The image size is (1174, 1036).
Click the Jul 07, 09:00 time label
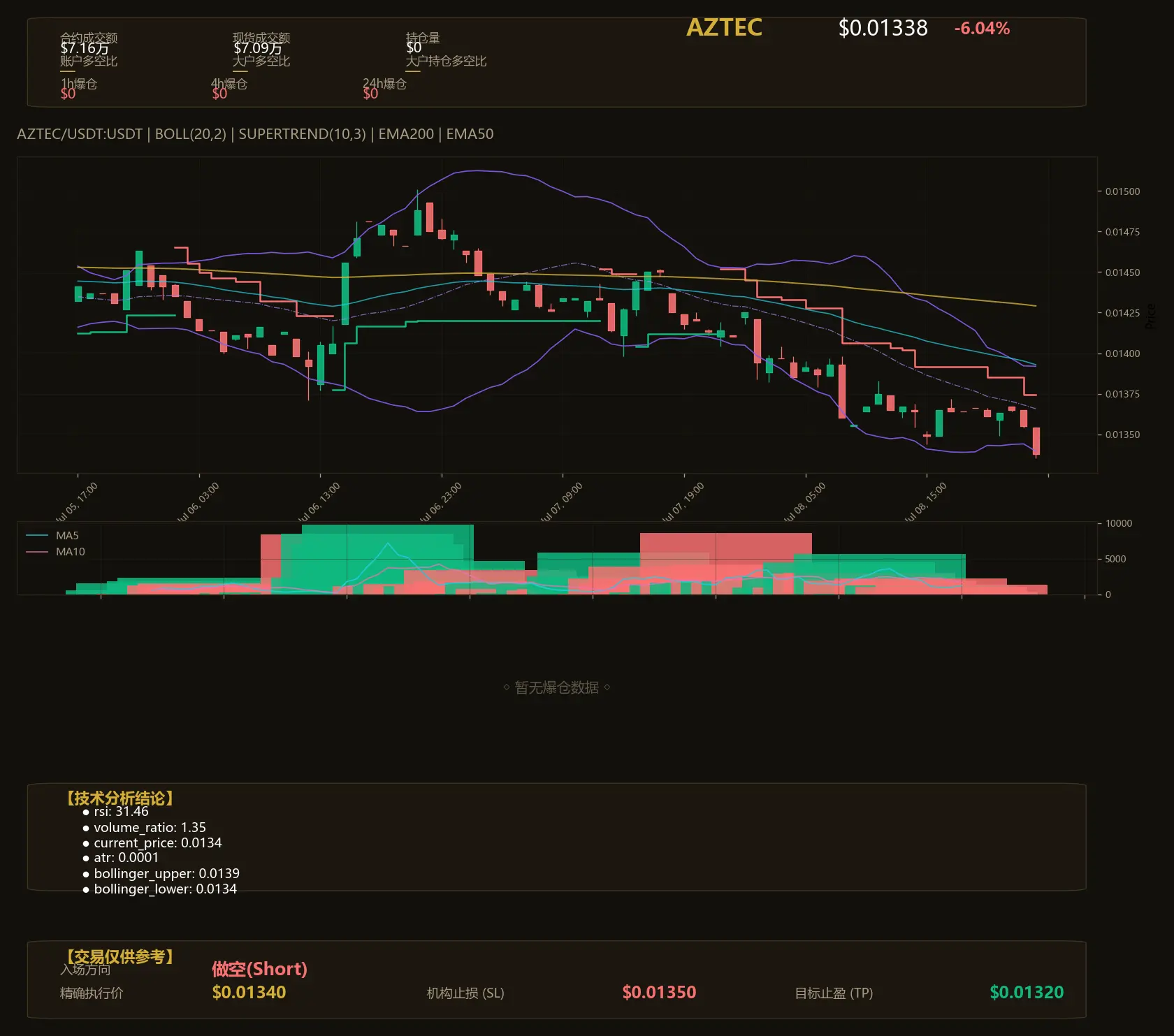pyautogui.click(x=561, y=502)
